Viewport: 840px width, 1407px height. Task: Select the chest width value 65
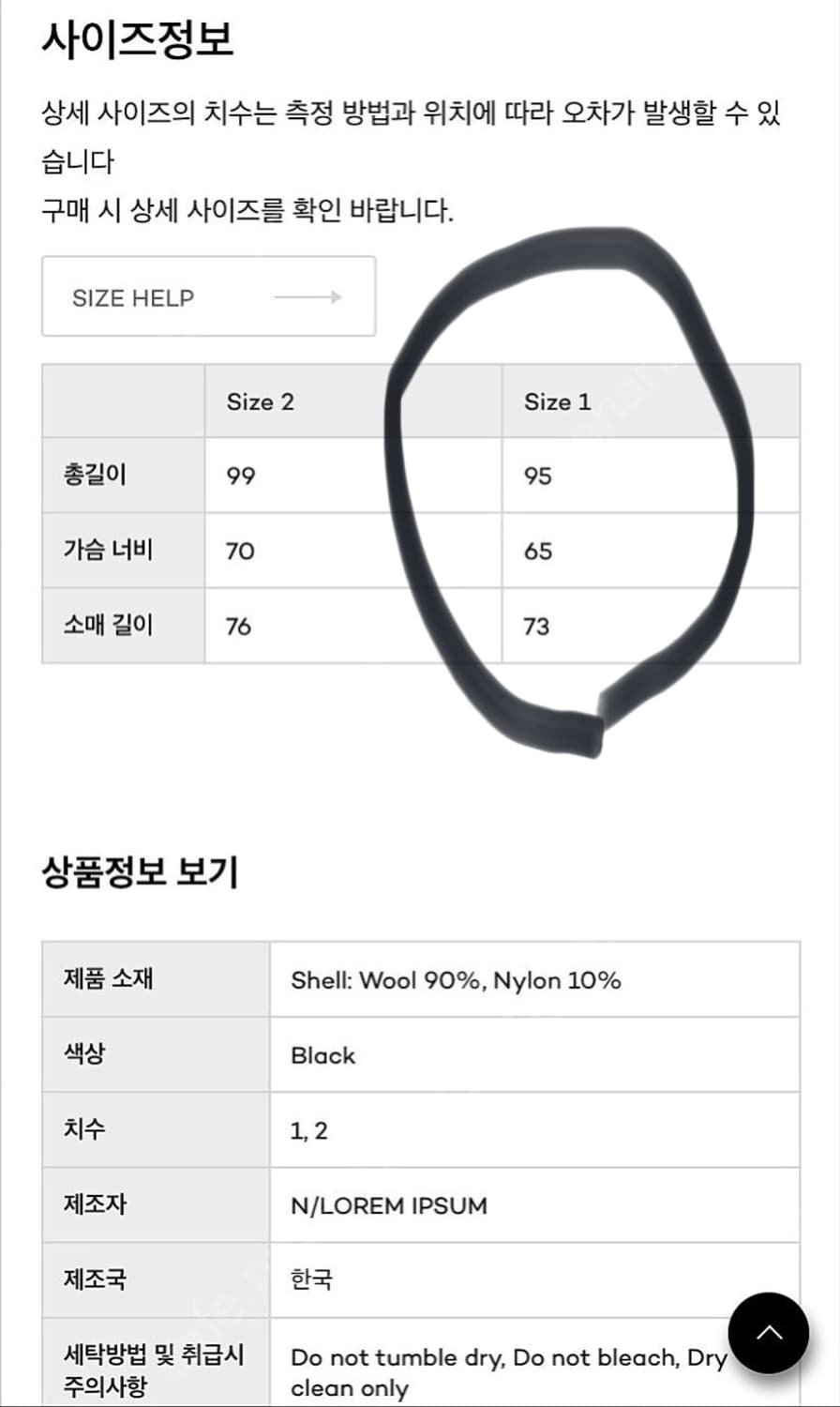pyautogui.click(x=537, y=551)
